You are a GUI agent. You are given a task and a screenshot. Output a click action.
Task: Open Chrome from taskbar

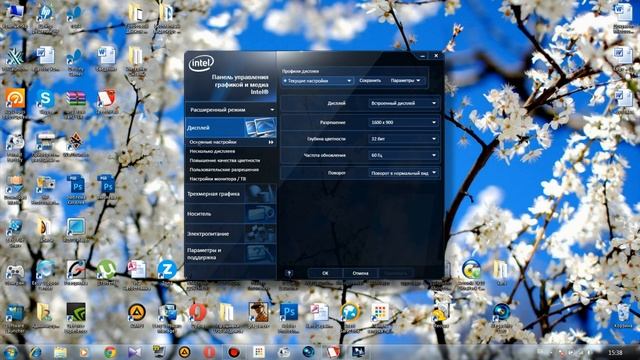(x=109, y=352)
